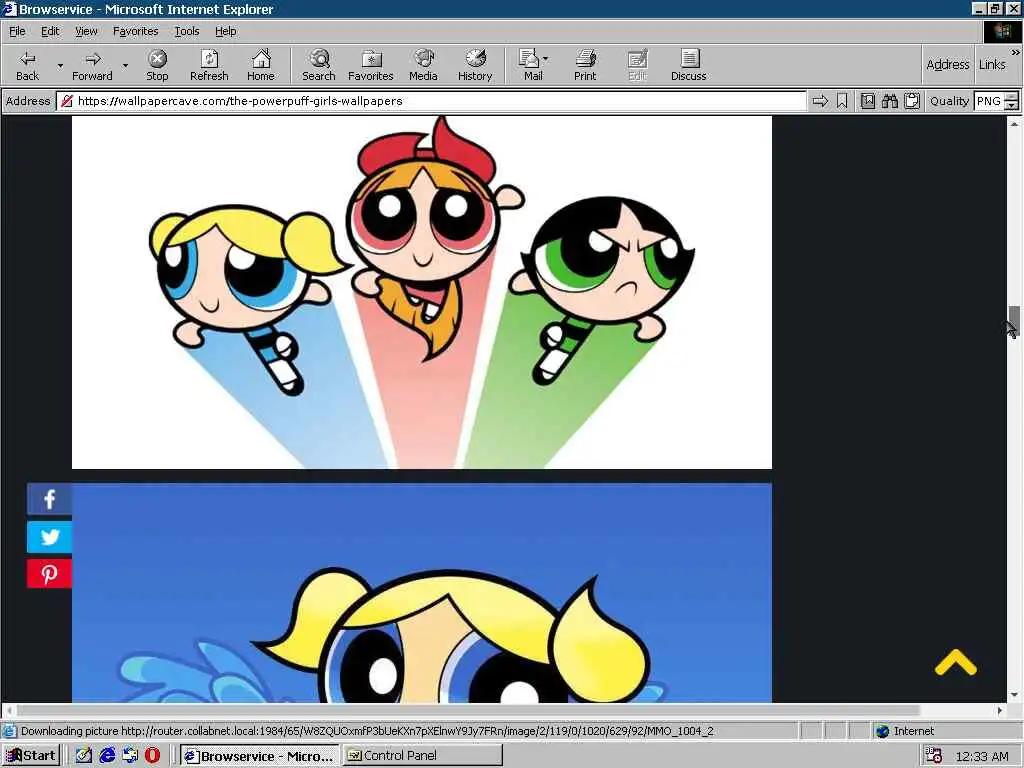The height and width of the screenshot is (768, 1024).
Task: Click the wallpapercave URL address field
Action: [x=431, y=101]
